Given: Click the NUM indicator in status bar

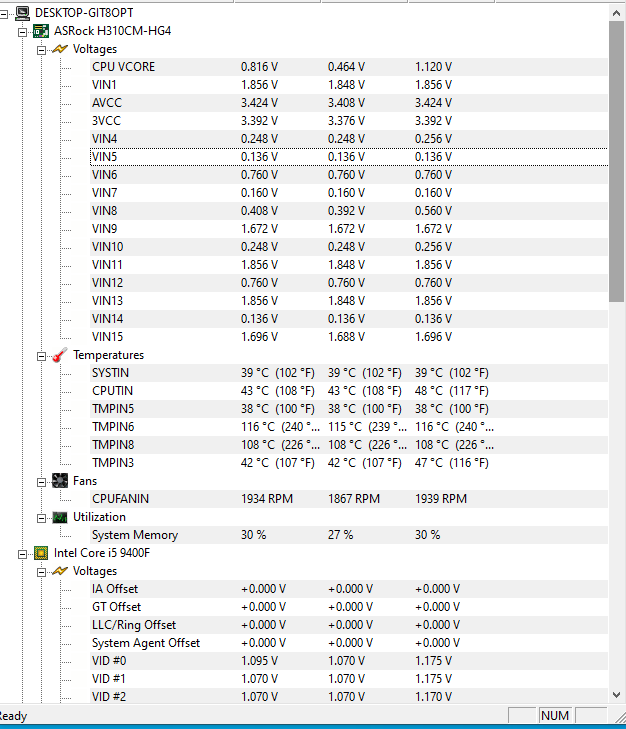Looking at the screenshot, I should point(555,716).
